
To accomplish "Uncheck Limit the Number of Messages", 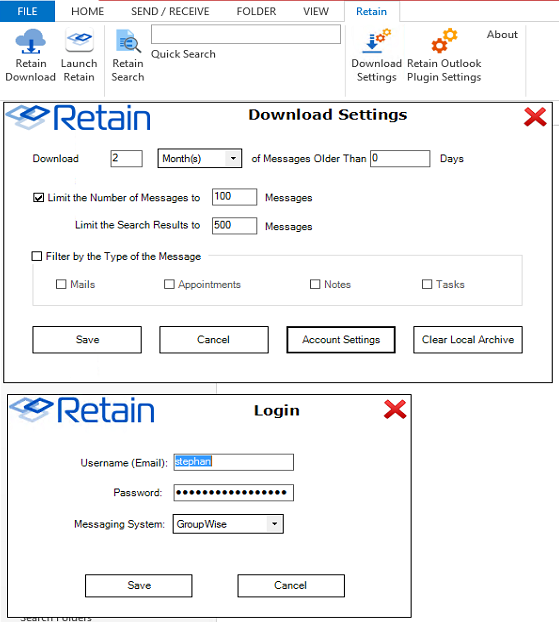I will click(x=38, y=198).
